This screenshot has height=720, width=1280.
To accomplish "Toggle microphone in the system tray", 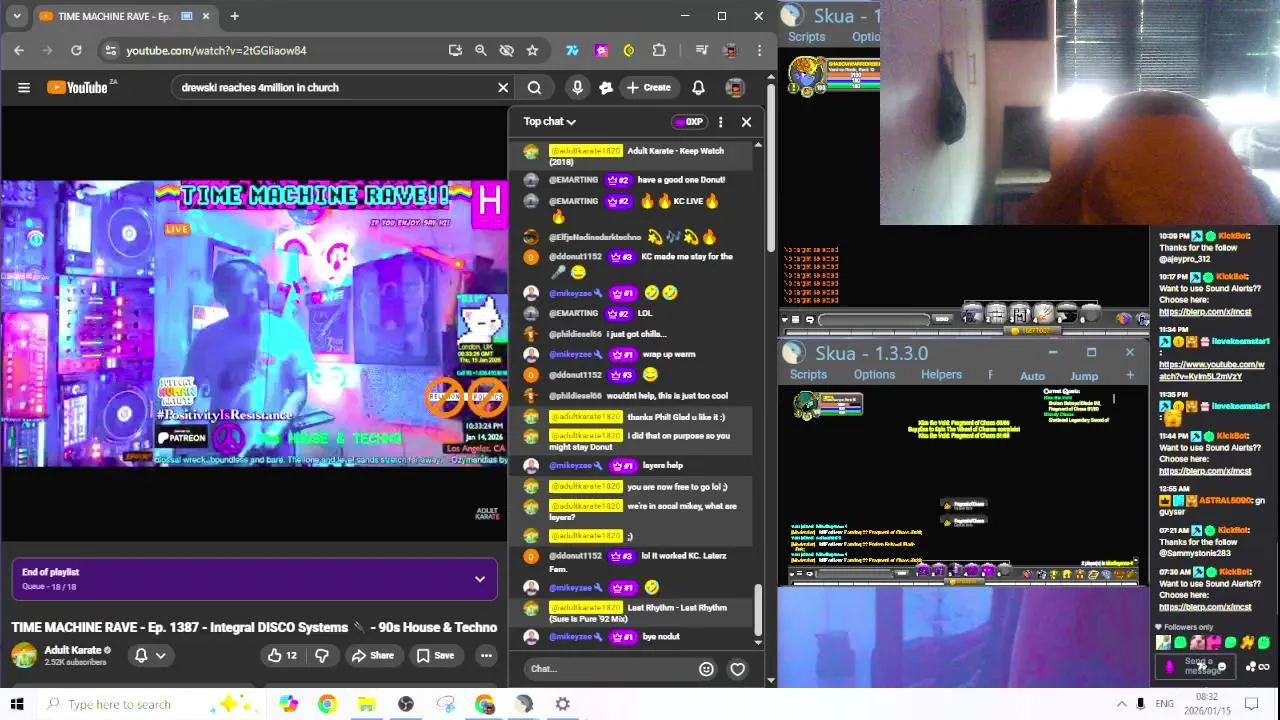I will (1141, 704).
